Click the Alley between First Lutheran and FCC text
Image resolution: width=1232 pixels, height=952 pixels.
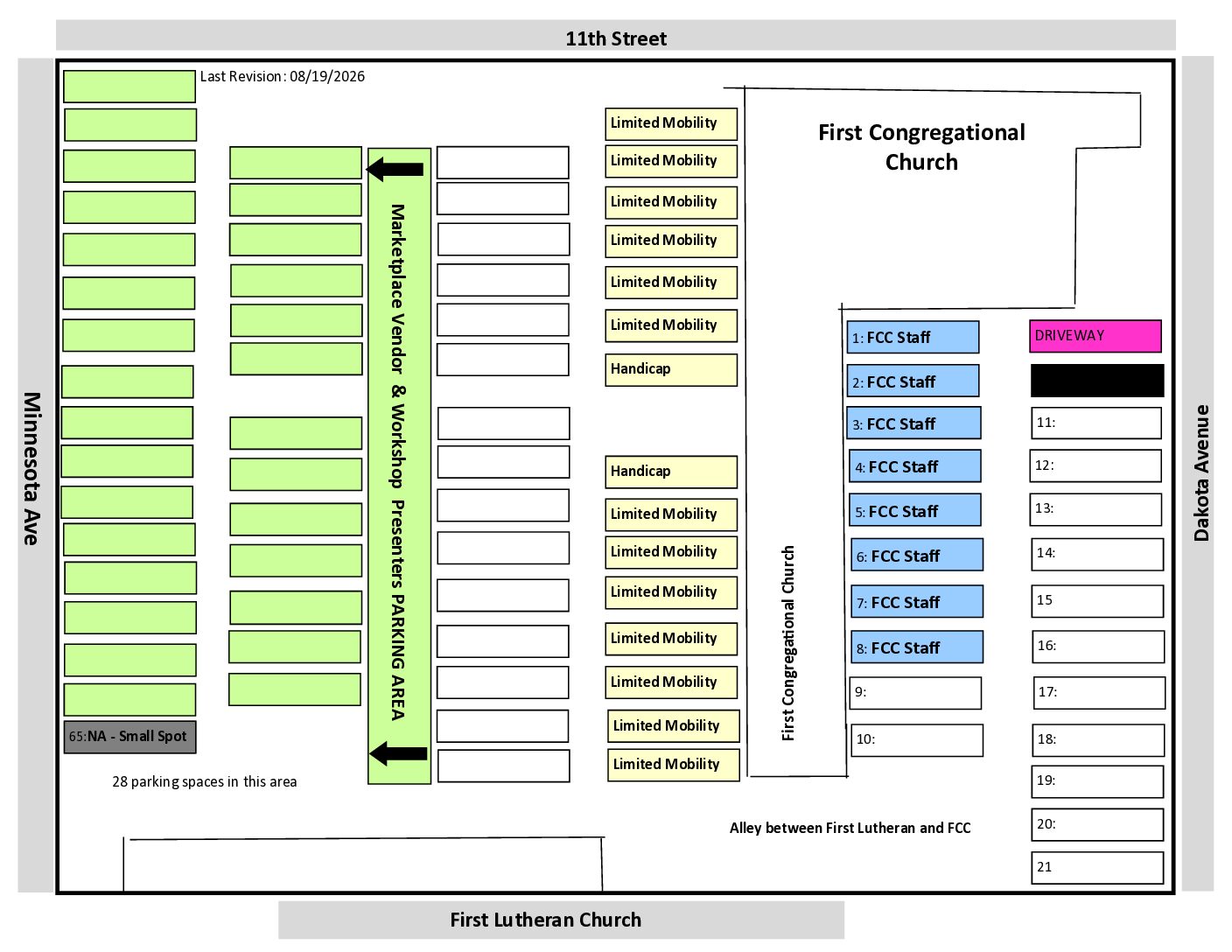850,828
